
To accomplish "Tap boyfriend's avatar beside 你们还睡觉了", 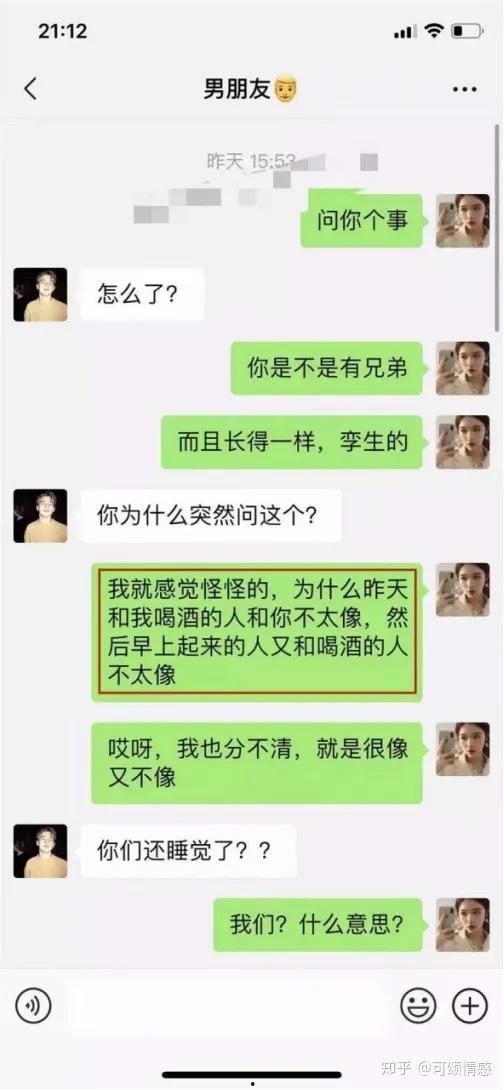I will point(40,851).
